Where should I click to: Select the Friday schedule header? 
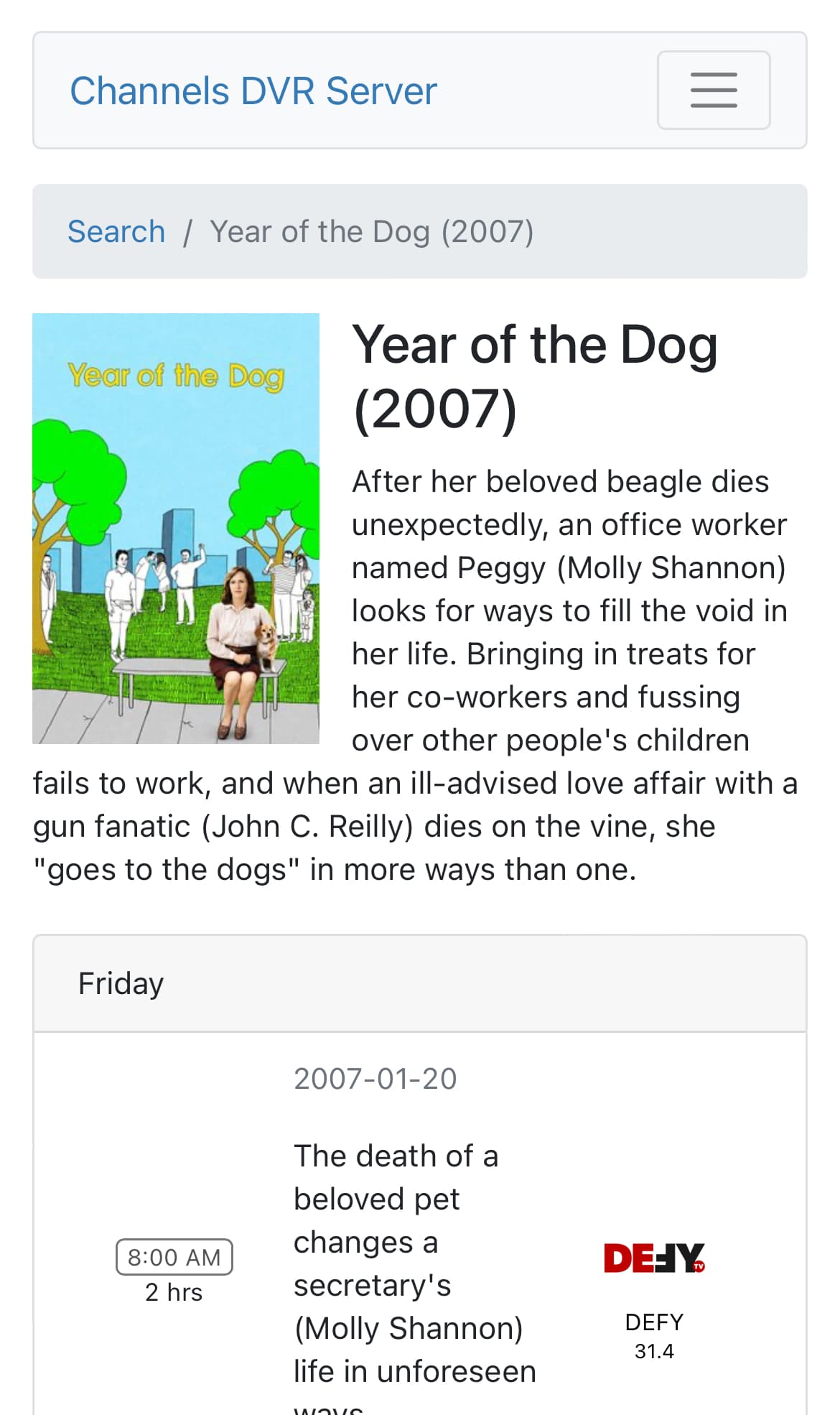121,983
